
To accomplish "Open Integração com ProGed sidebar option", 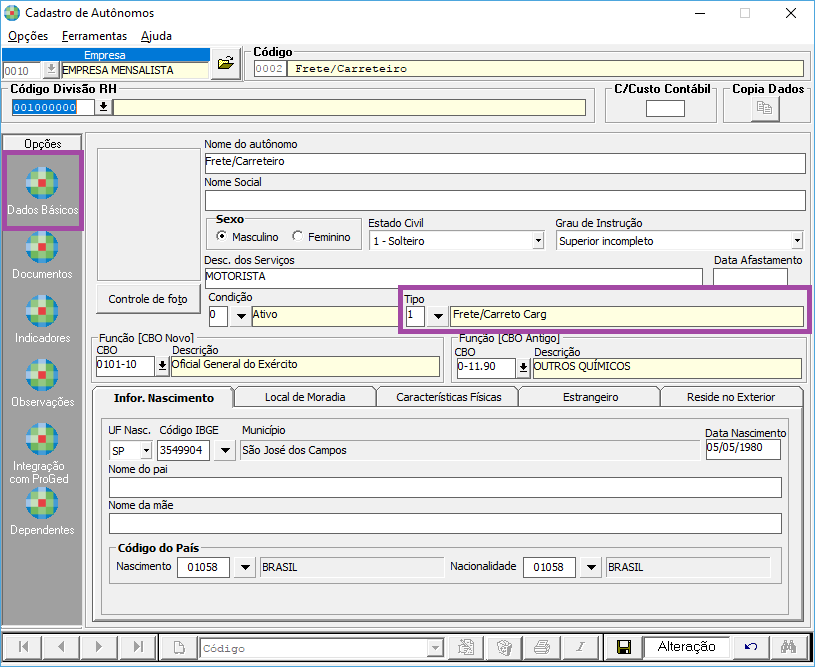I will (x=42, y=453).
